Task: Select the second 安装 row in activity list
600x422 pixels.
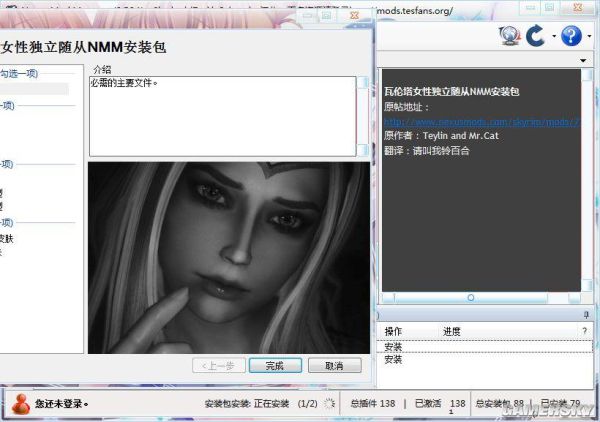Action: 484,359
